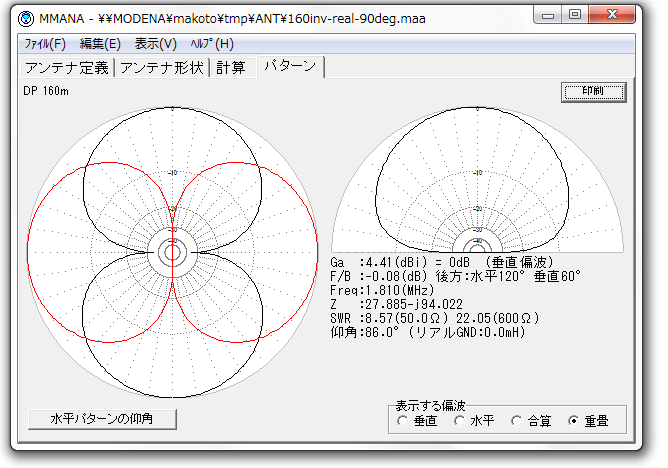Screen dimensions: 668x468
Task: Switch to the アンテナ形状 tab
Action: pos(162,68)
